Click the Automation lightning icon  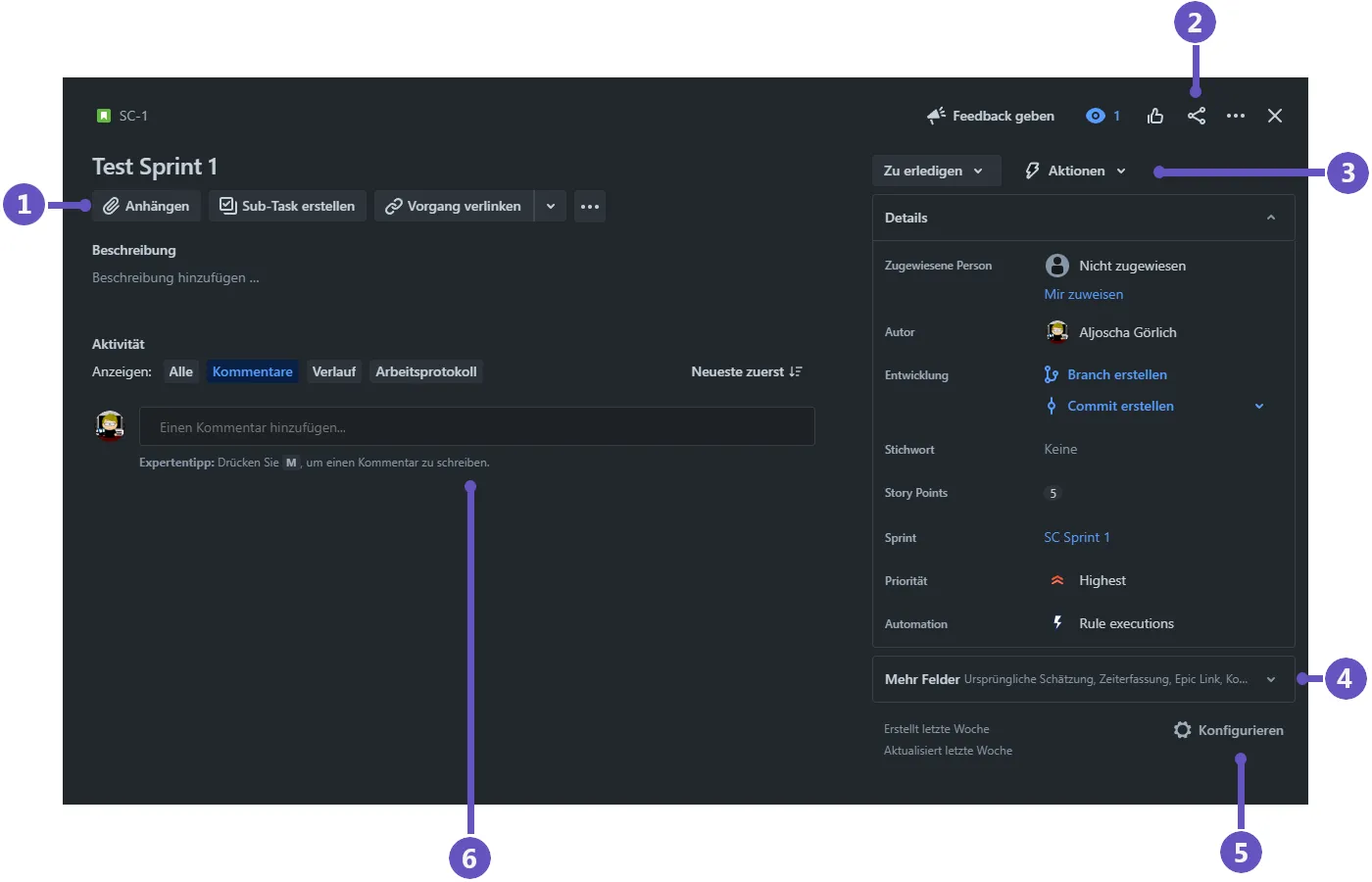coord(1057,622)
